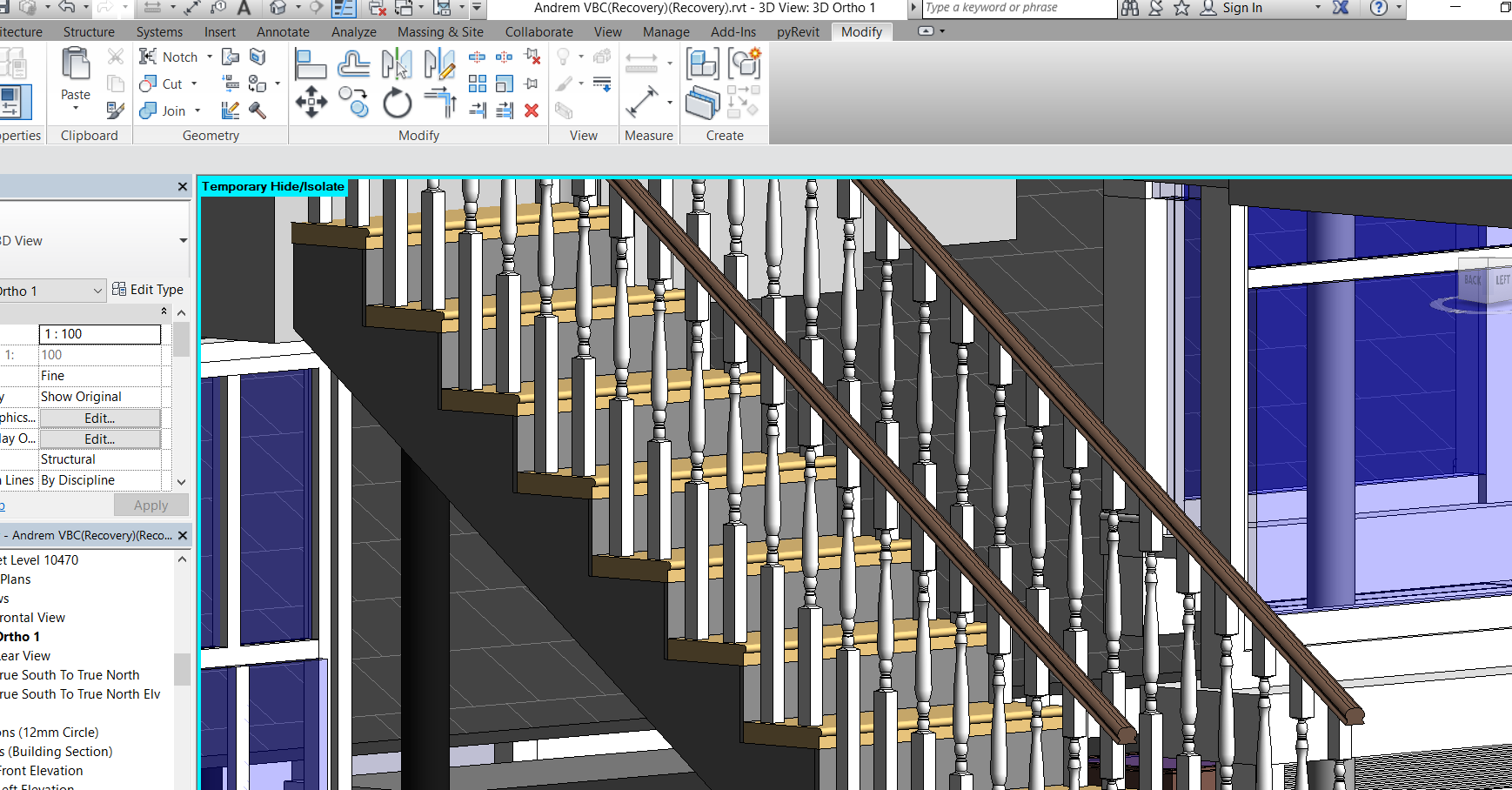Open the Notch dropdown
Viewport: 1512px width, 790px height.
click(x=208, y=56)
